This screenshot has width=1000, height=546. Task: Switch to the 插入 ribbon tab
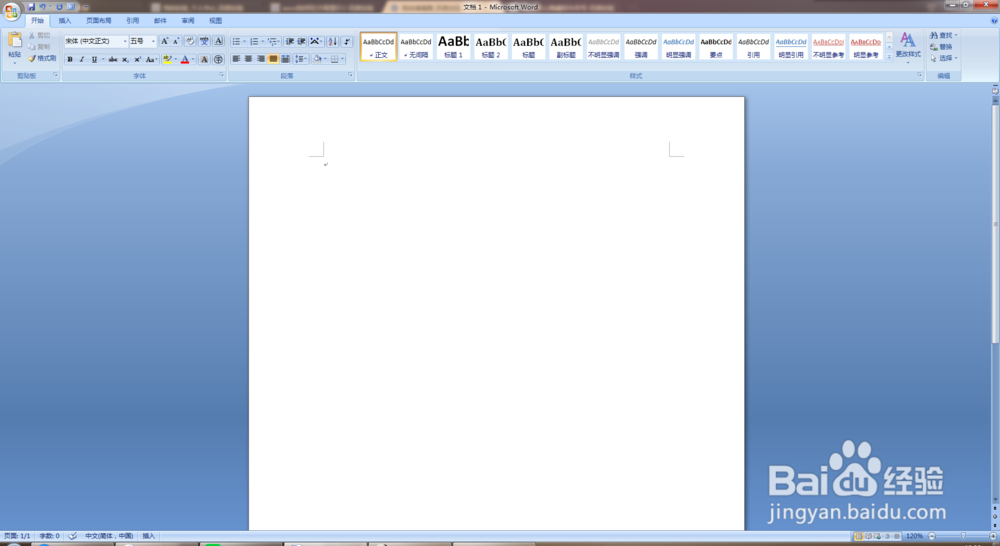click(65, 20)
